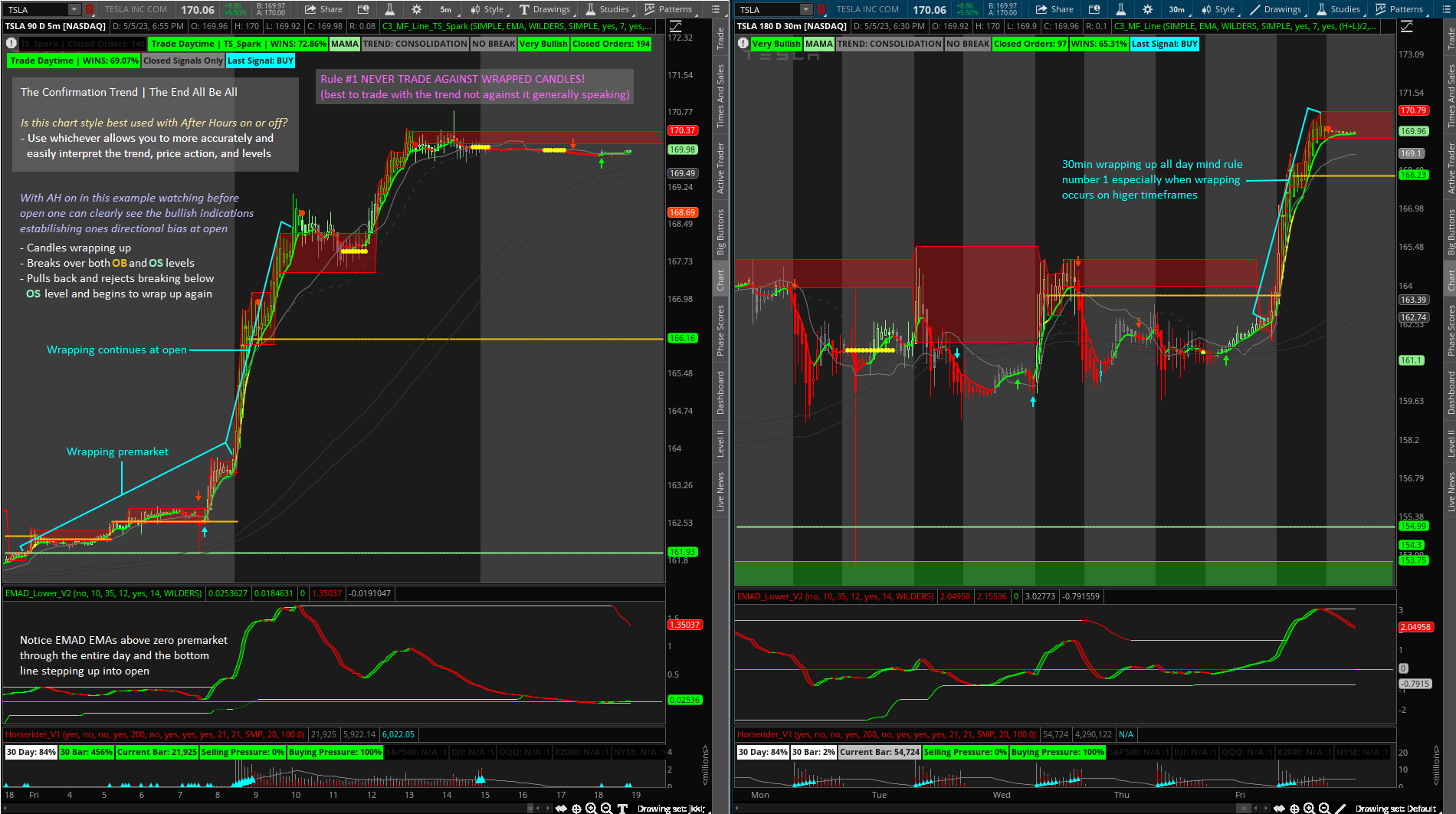Expand the left chart TSLA symbol dropdown
The image size is (1456, 814).
pos(74,9)
